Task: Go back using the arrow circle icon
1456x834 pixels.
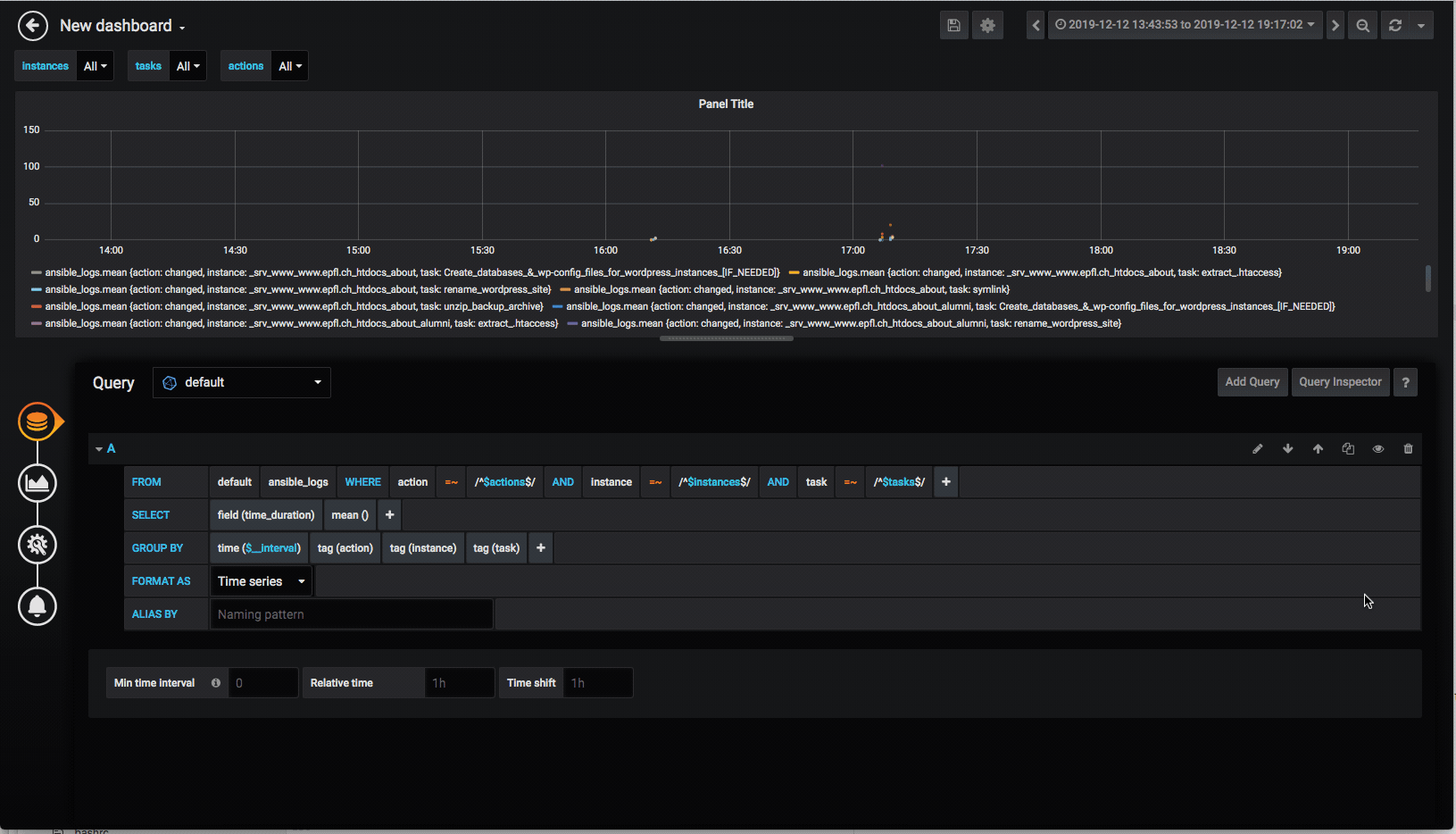Action: click(33, 26)
